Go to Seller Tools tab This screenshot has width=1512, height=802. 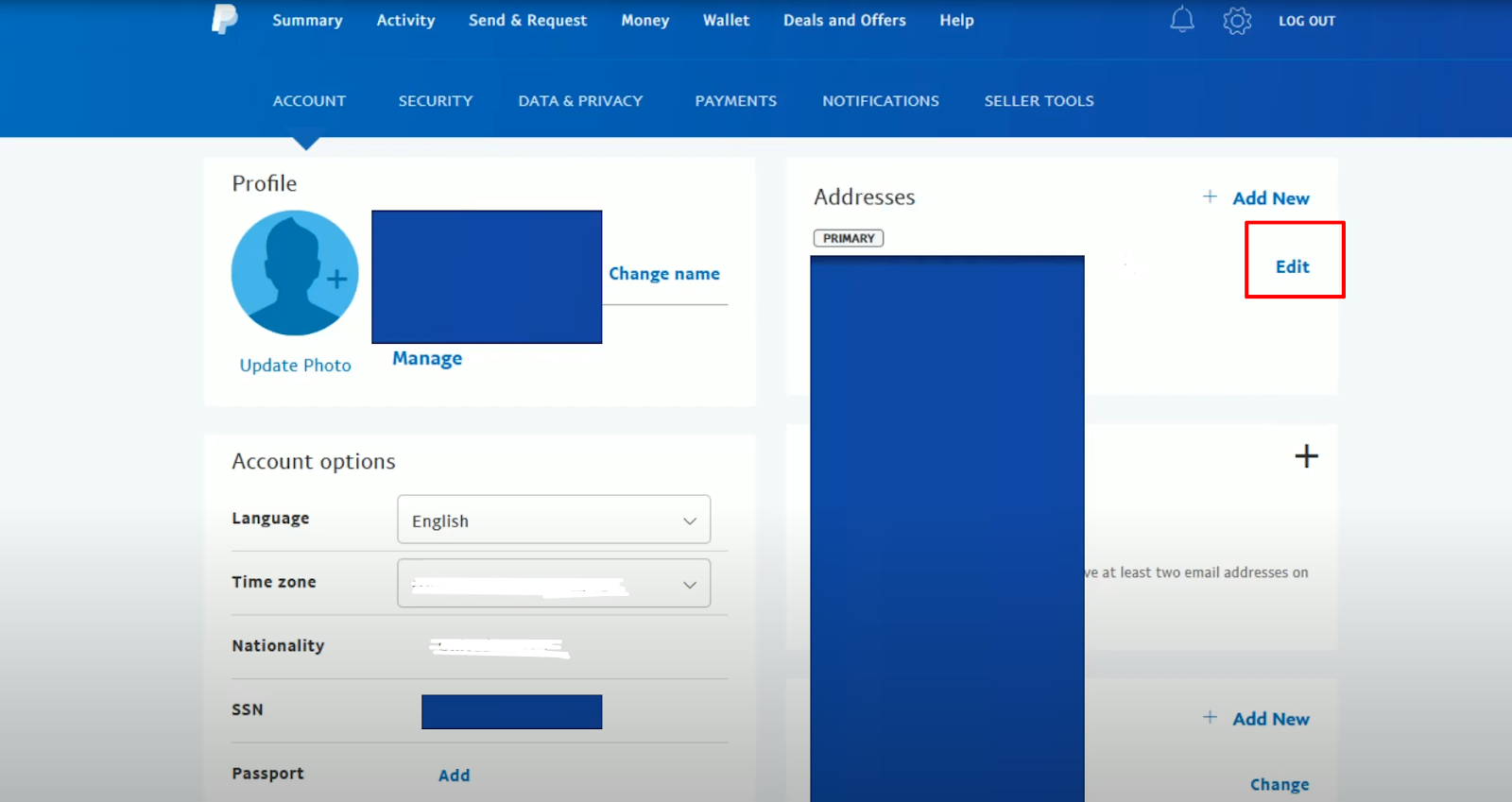[x=1039, y=101]
